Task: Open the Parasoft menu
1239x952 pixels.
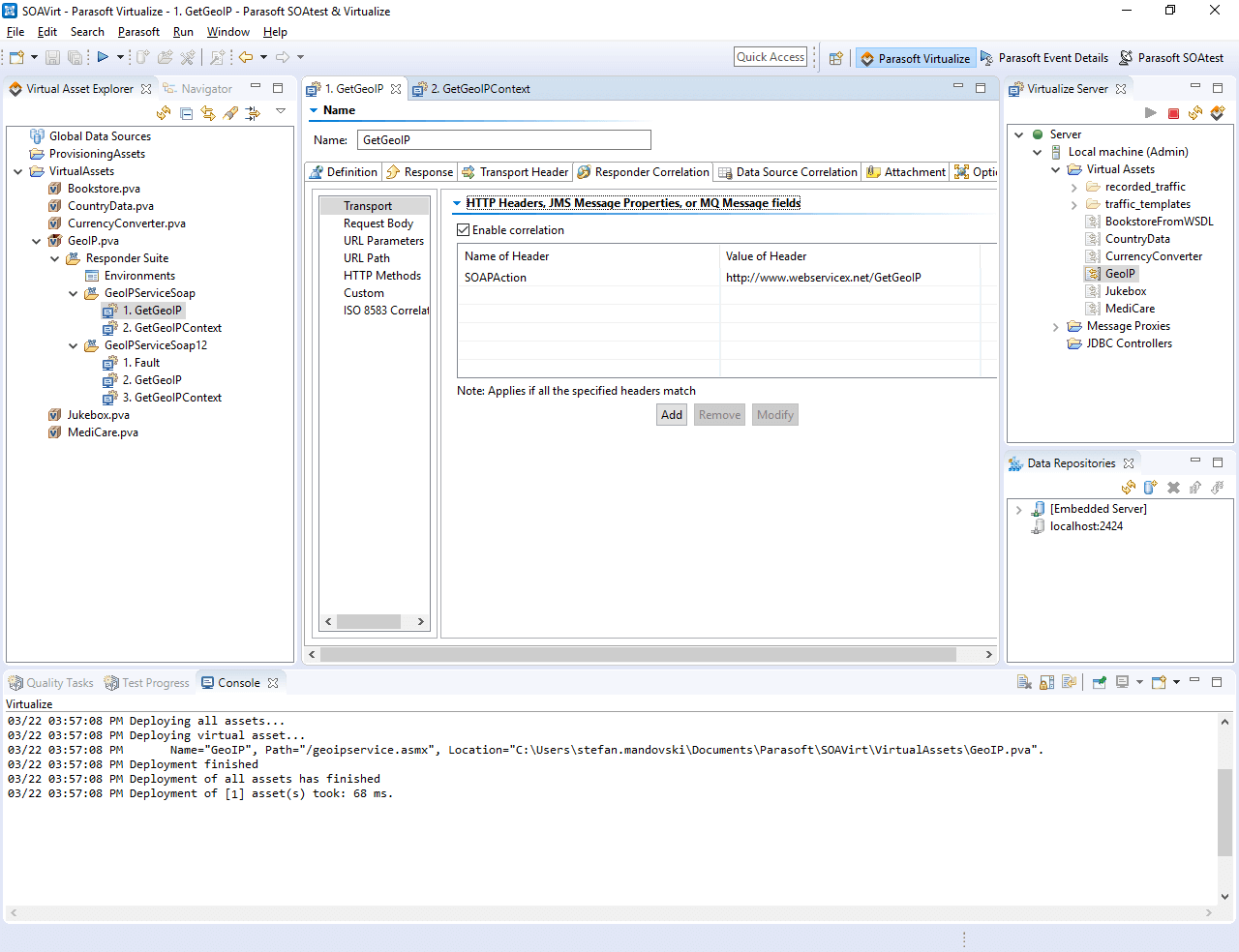Action: tap(138, 32)
